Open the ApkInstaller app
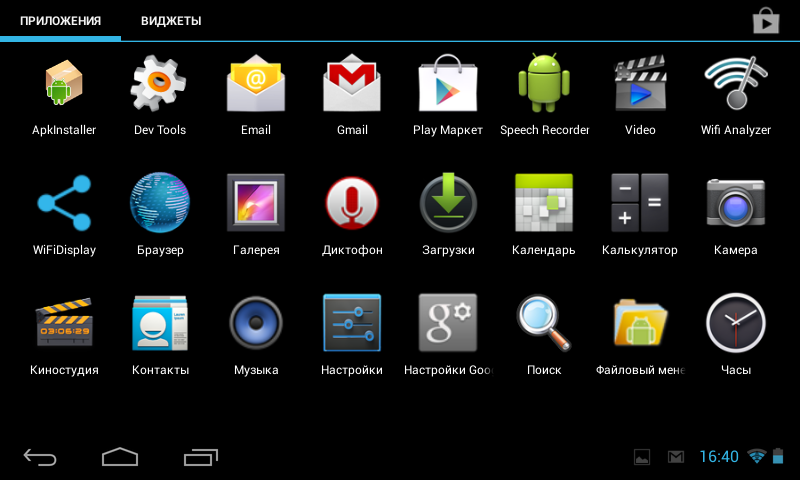Image resolution: width=800 pixels, height=480 pixels. click(64, 83)
